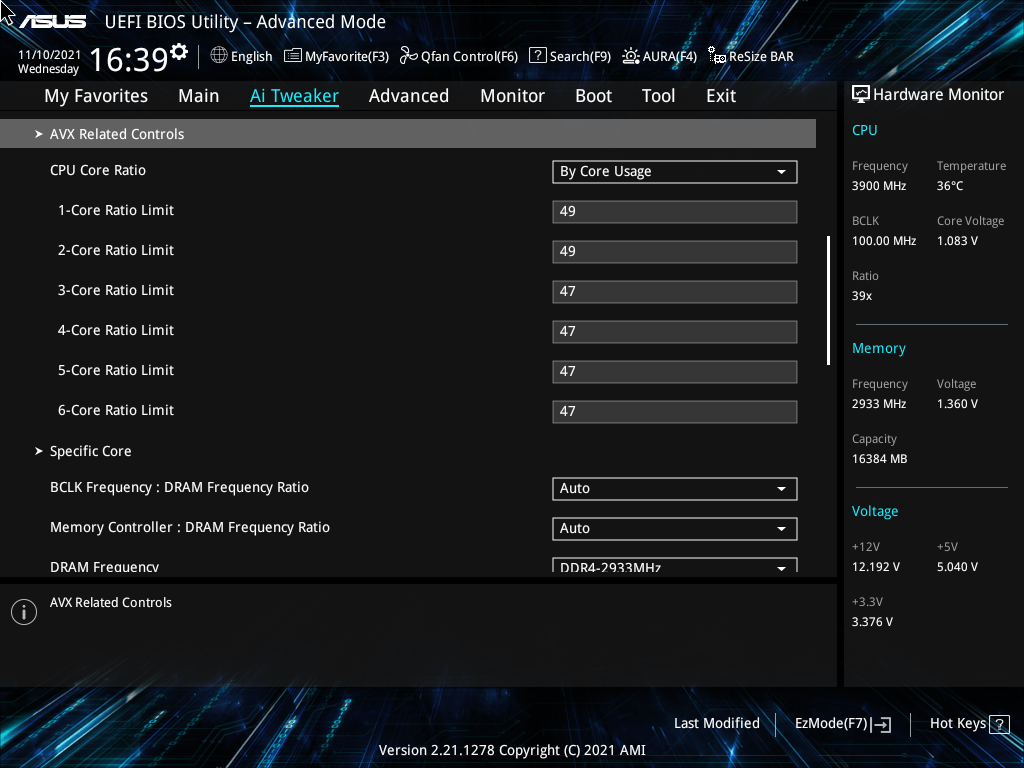Go to the Advanced tab

[x=409, y=96]
